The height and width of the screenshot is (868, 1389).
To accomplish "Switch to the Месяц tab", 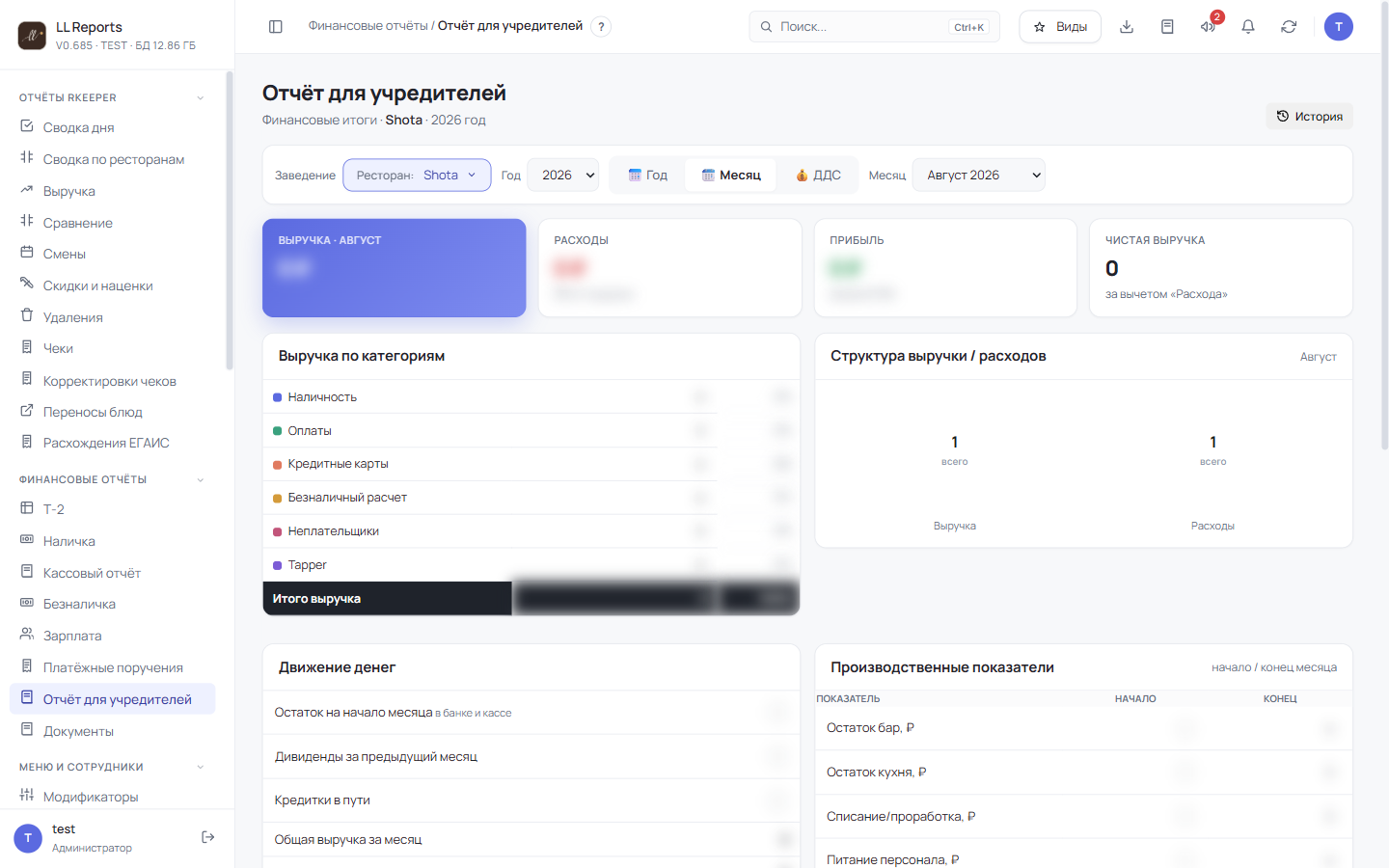I will click(x=731, y=176).
